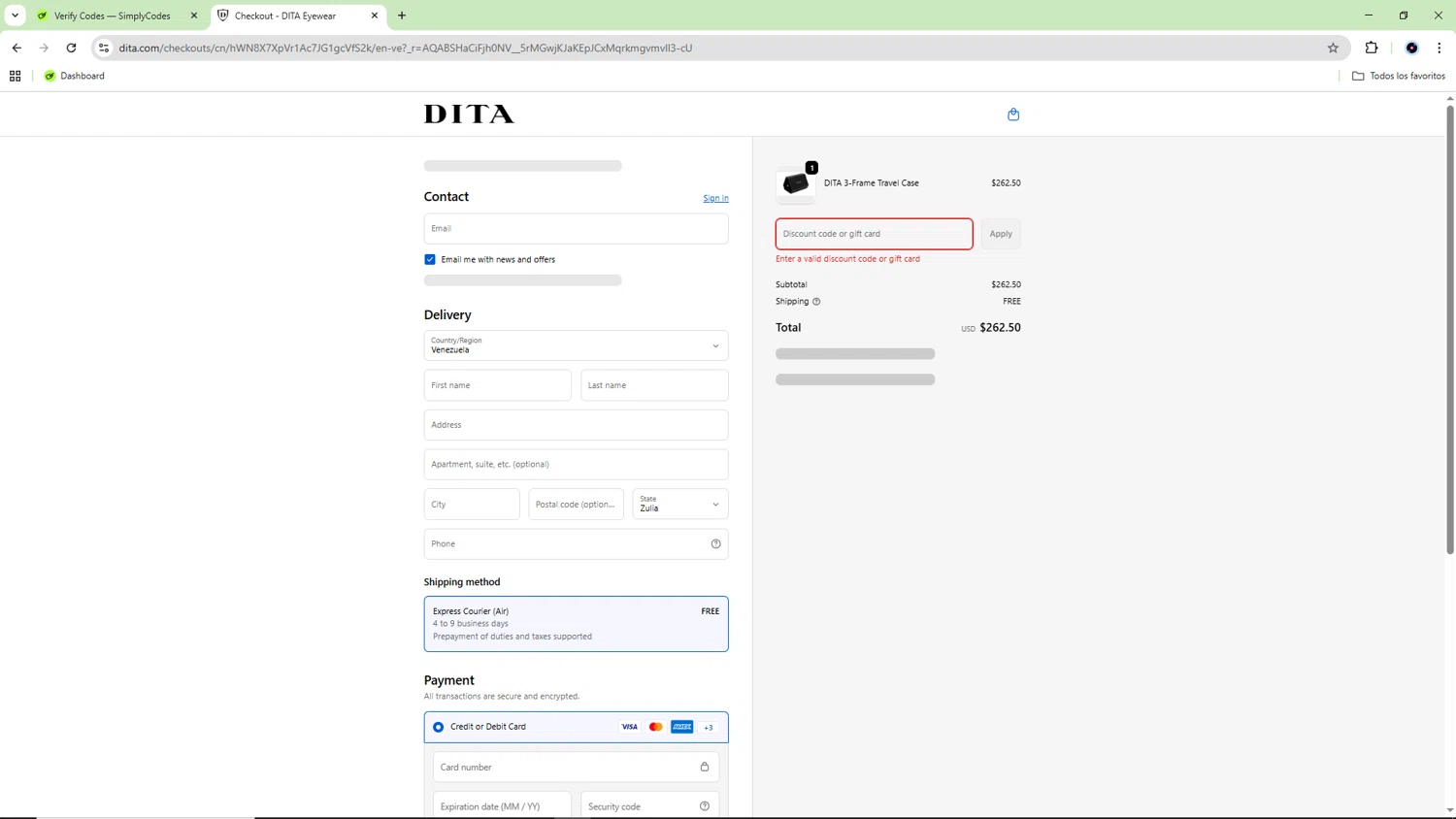Focus the Address field

pos(577,425)
